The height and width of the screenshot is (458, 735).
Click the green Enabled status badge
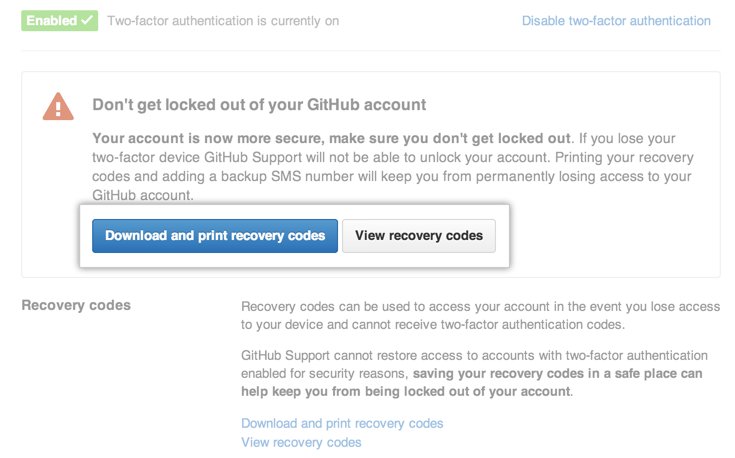coord(59,20)
